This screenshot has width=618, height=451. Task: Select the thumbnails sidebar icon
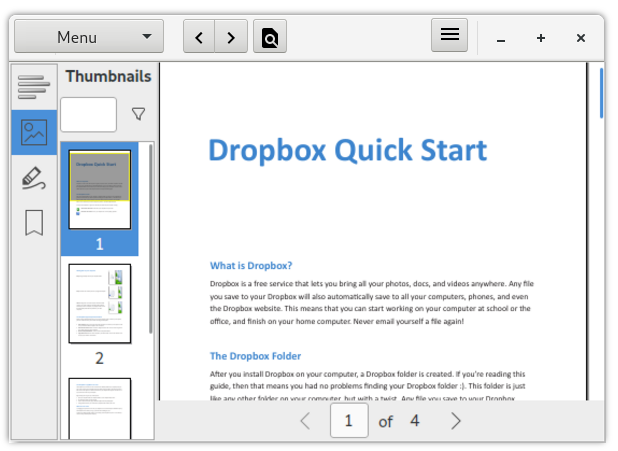34,132
